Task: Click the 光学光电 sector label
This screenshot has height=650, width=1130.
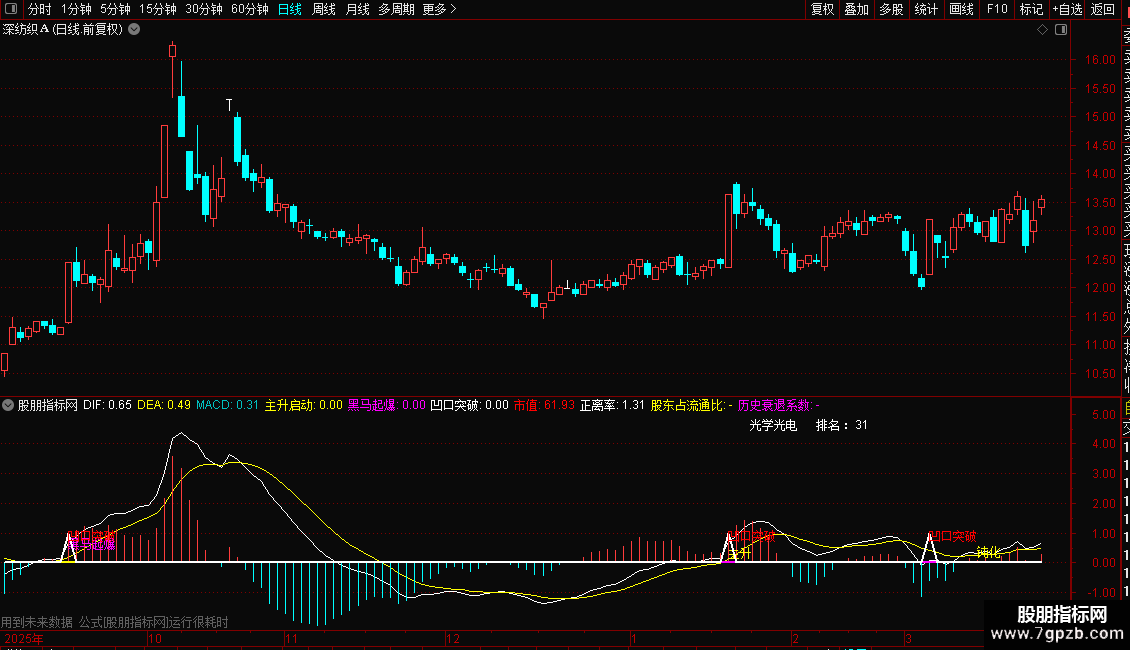Action: 773,425
